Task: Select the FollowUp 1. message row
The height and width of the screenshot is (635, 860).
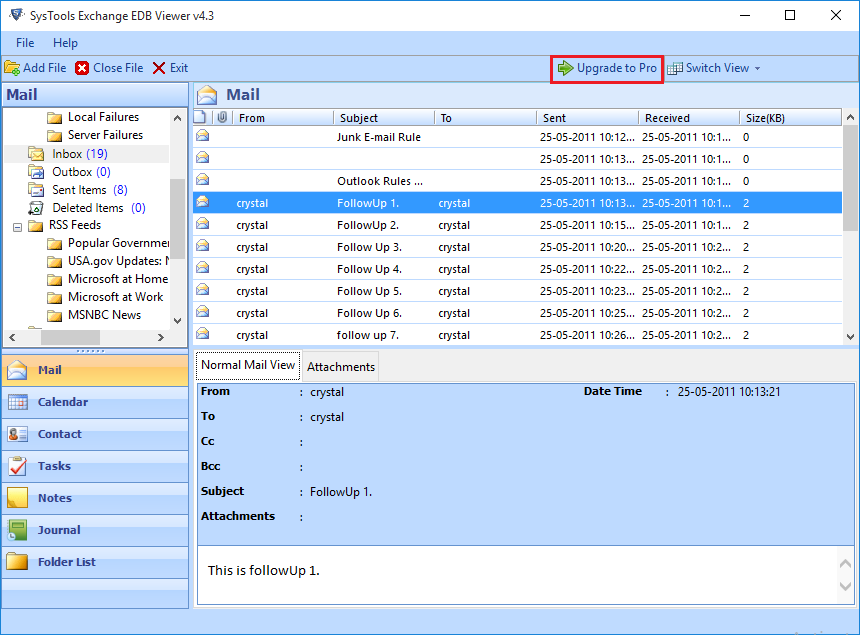Action: pyautogui.click(x=518, y=203)
